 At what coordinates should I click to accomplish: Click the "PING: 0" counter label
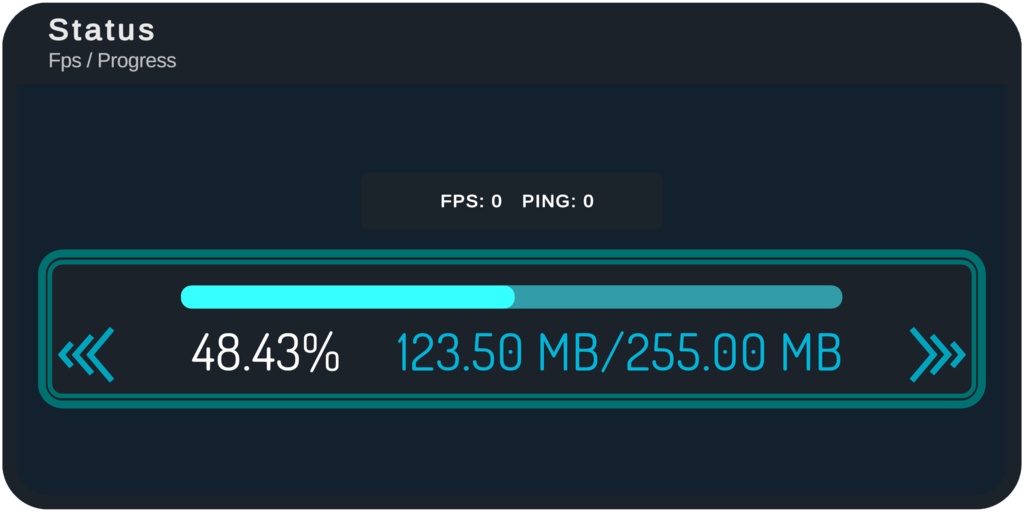(558, 201)
